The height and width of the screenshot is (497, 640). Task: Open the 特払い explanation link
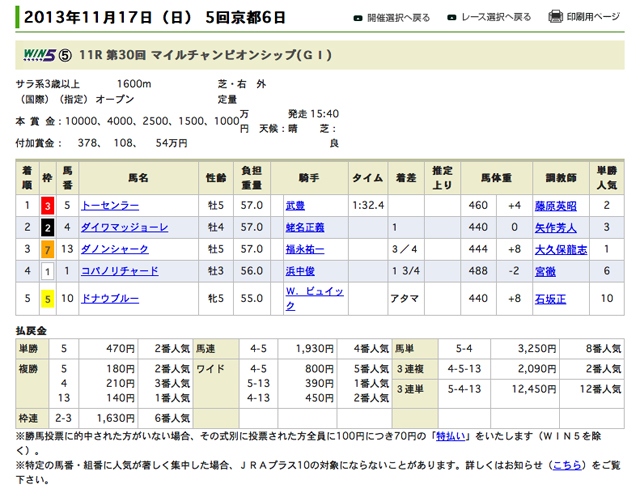tap(451, 436)
